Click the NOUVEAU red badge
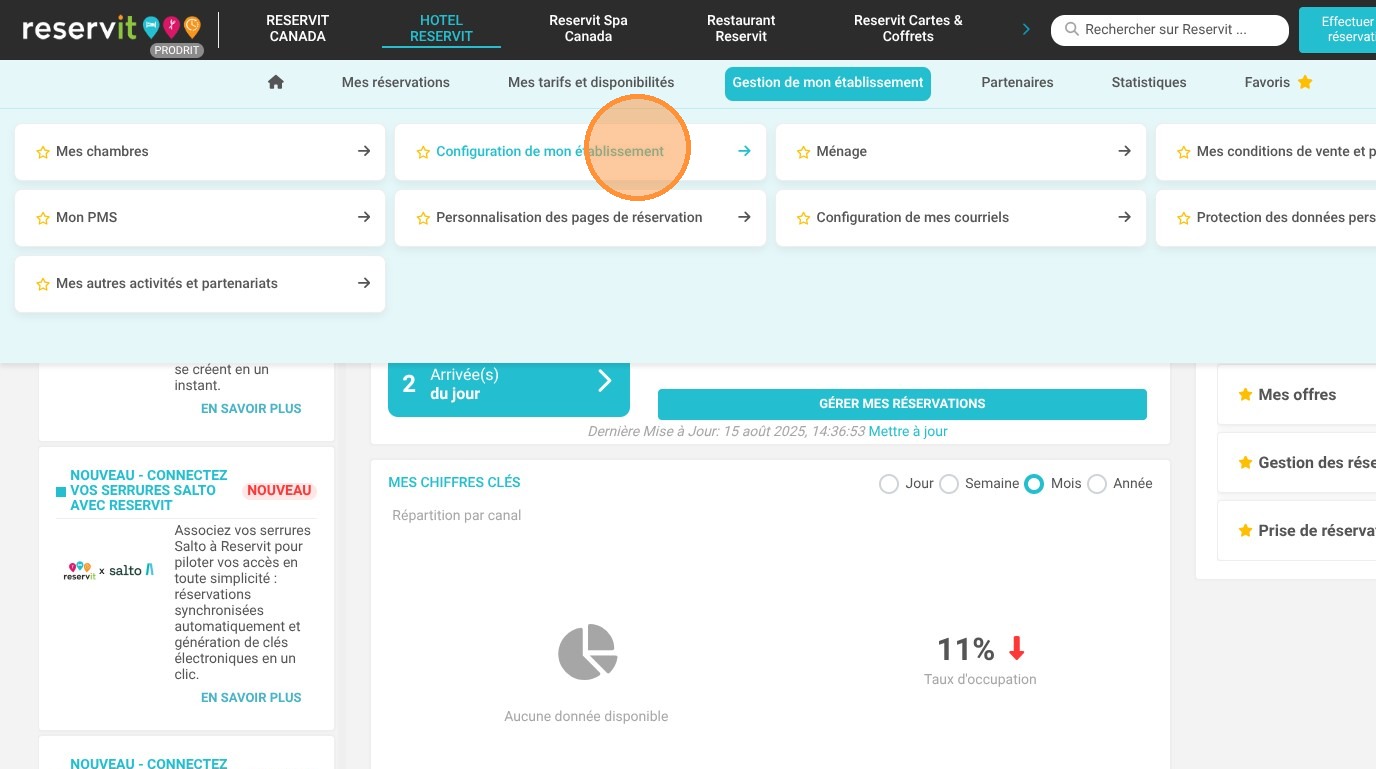The image size is (1376, 769). [280, 490]
